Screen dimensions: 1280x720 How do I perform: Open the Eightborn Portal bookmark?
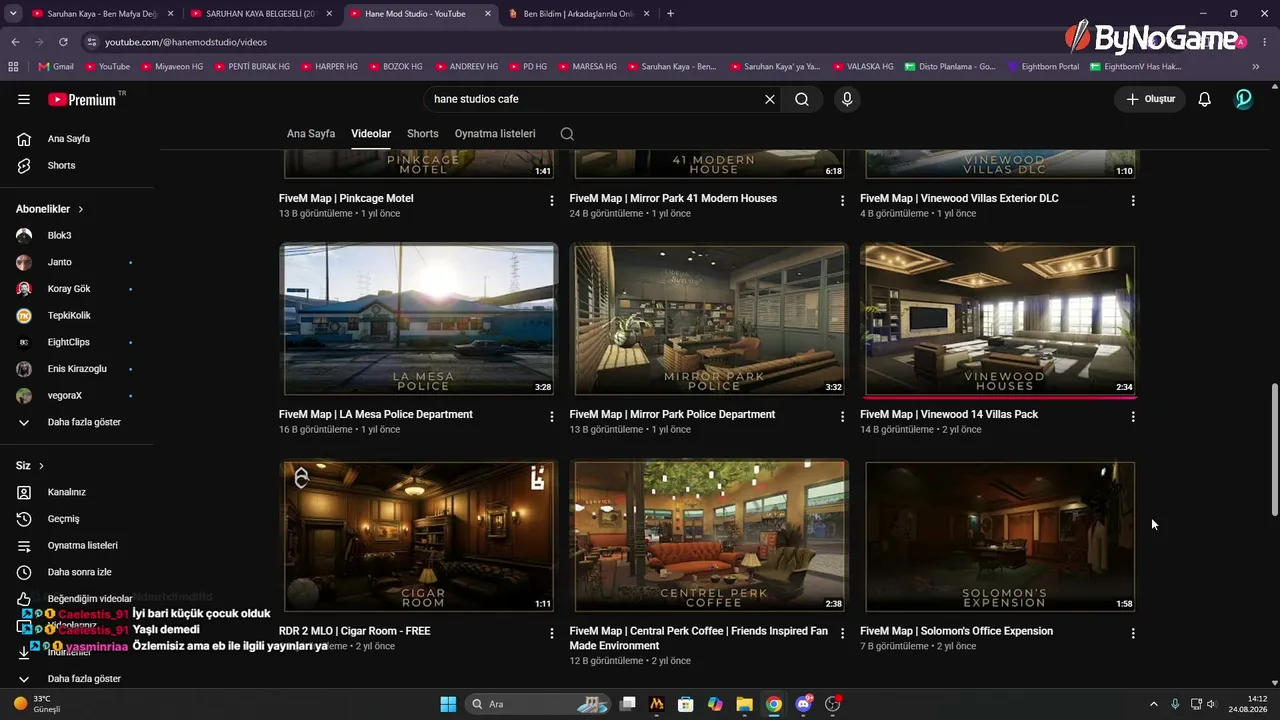tap(1043, 67)
